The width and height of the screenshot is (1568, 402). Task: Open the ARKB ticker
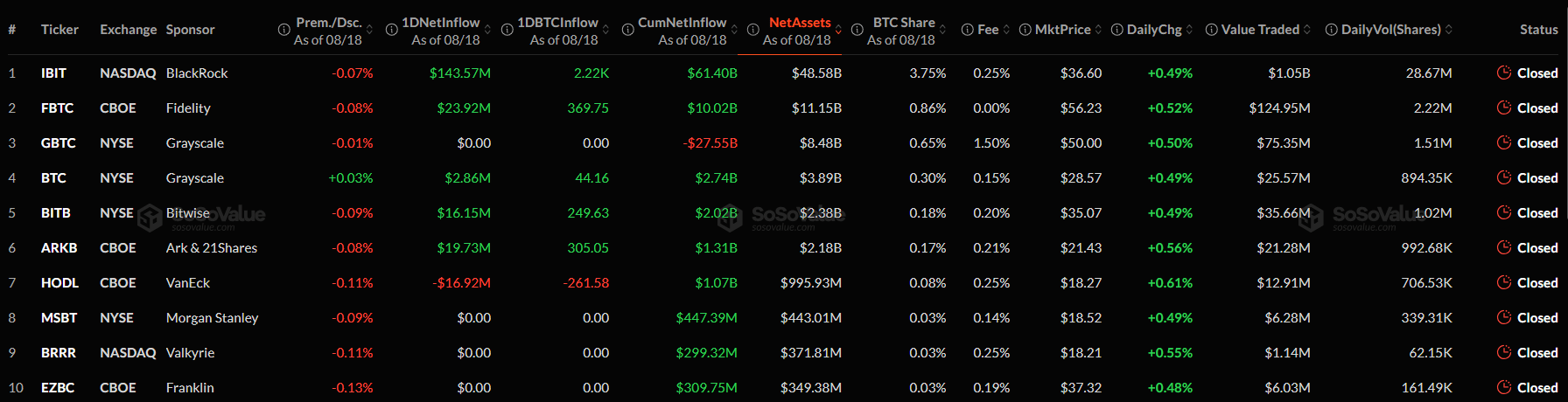pyautogui.click(x=59, y=248)
